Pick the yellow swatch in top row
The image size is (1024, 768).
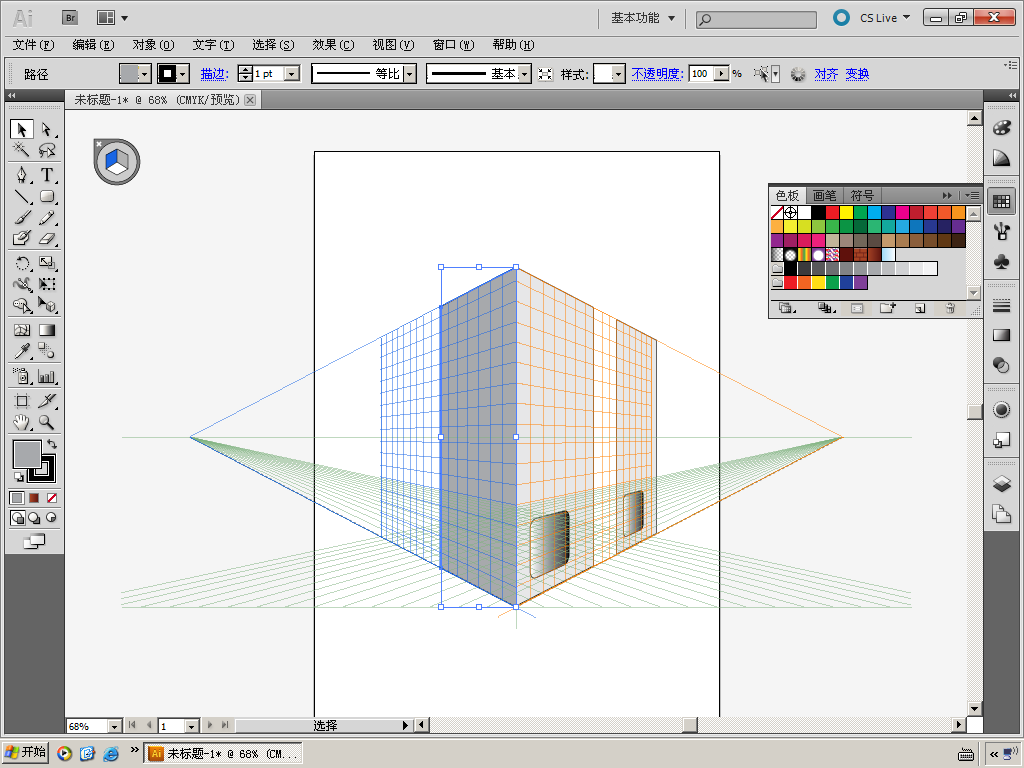tap(846, 212)
